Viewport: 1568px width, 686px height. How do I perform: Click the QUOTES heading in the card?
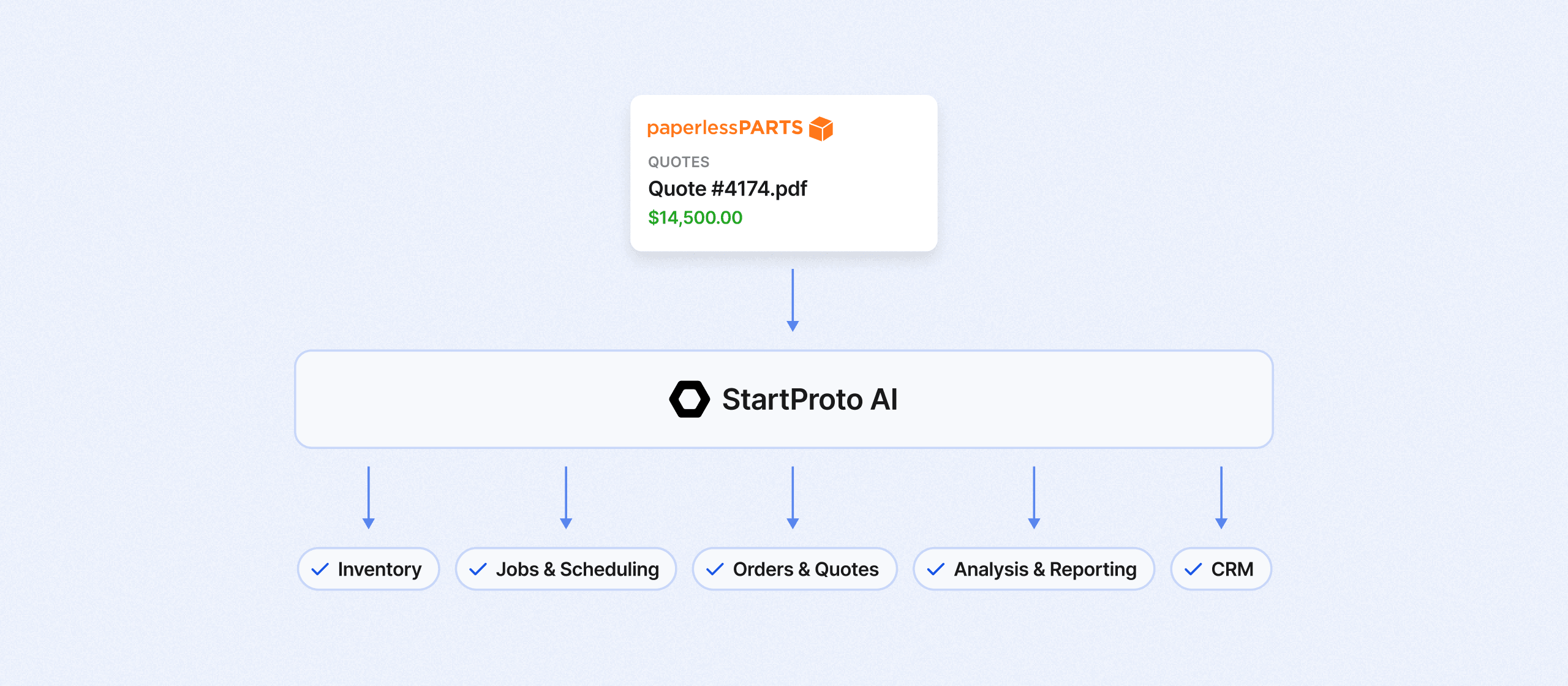pos(679,162)
